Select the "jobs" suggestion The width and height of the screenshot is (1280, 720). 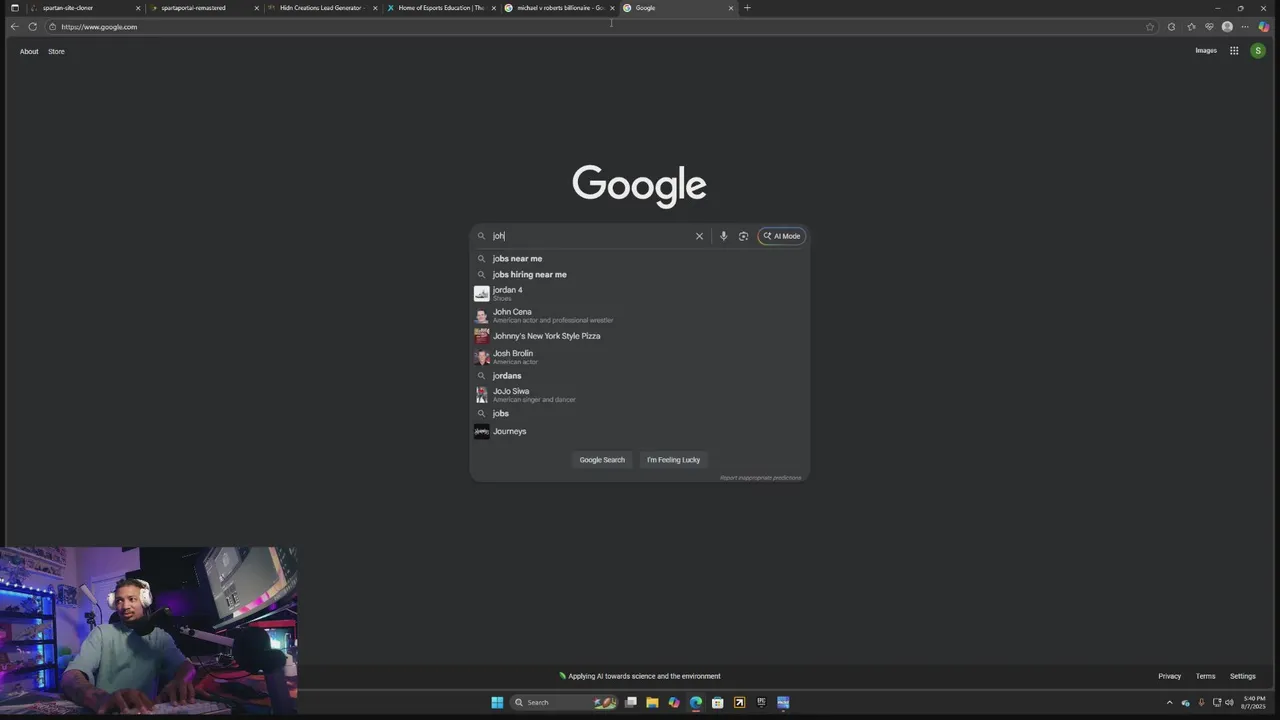point(639,413)
